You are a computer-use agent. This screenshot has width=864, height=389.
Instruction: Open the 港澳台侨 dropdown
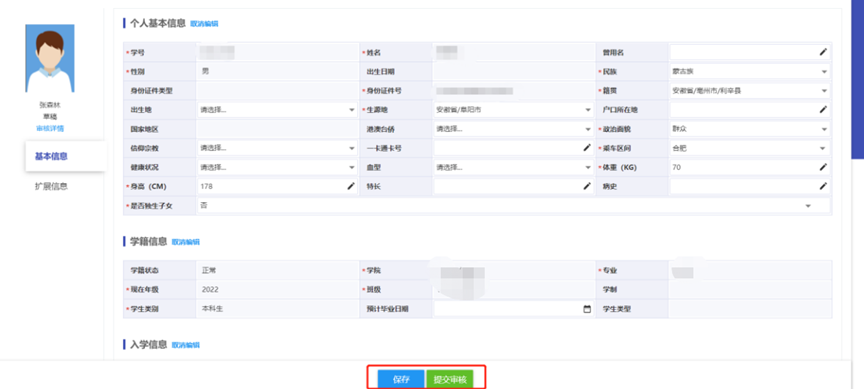click(514, 129)
